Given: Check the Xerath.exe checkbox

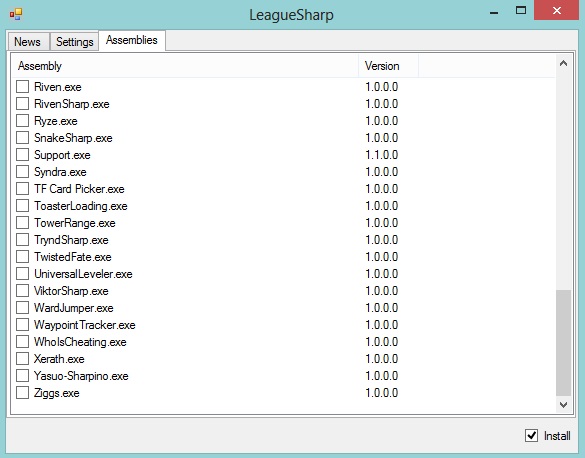Looking at the screenshot, I should tap(22, 359).
